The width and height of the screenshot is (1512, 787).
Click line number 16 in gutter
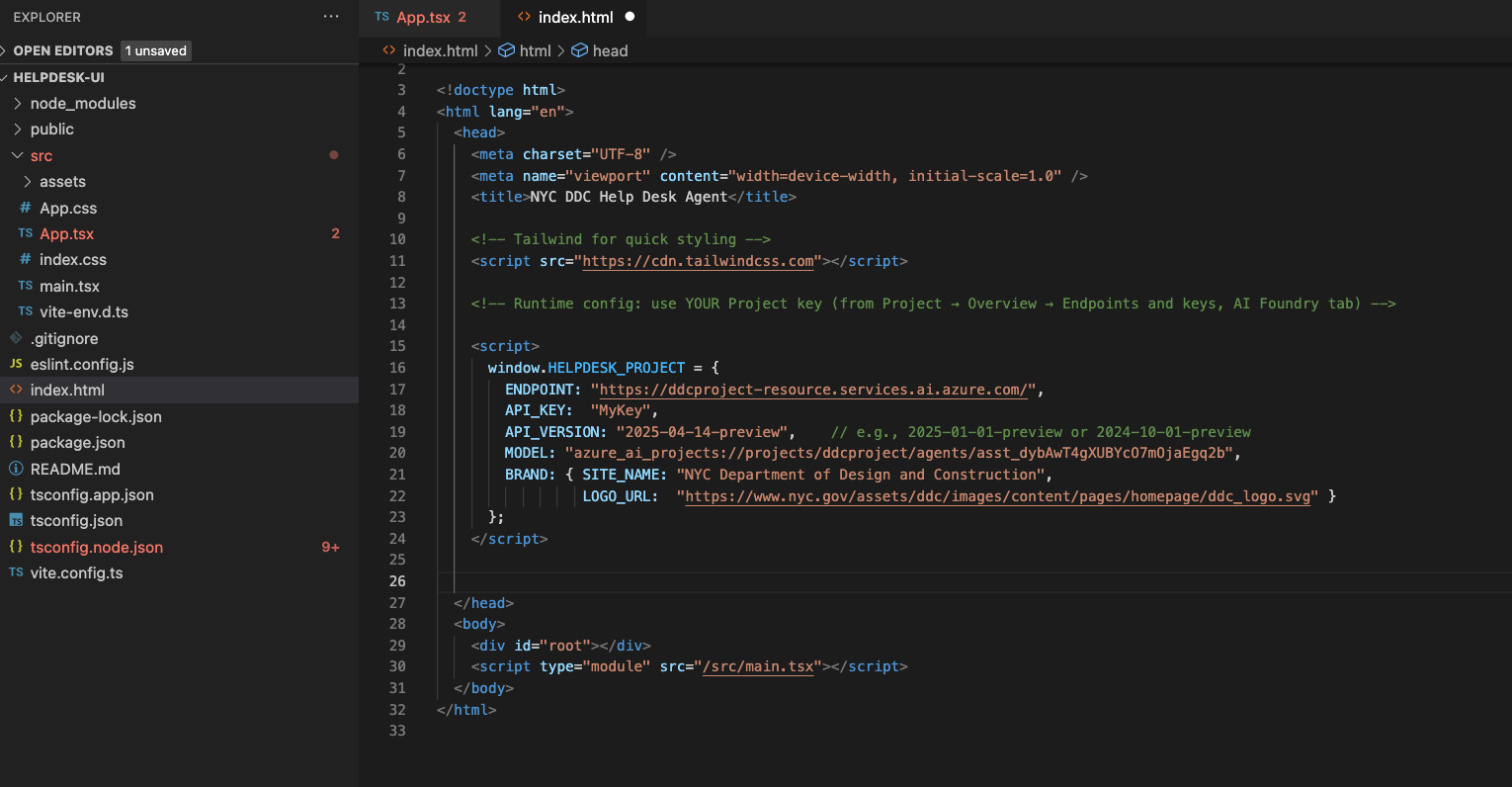397,368
